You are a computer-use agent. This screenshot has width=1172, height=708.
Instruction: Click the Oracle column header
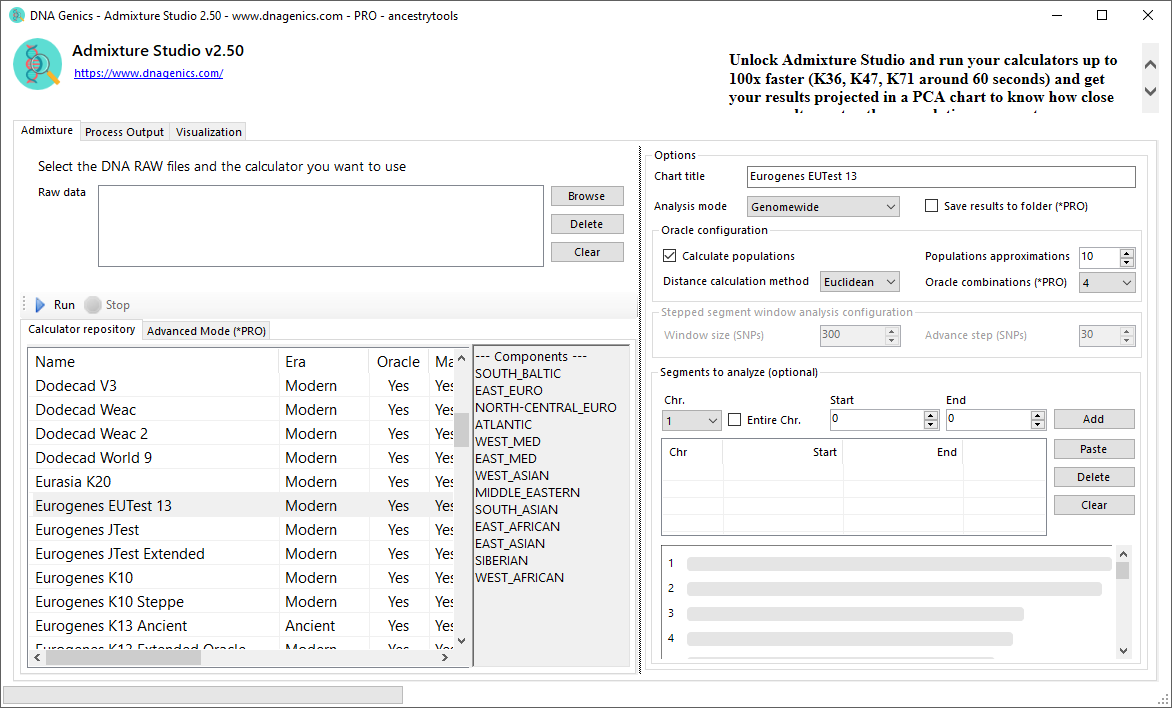pos(398,361)
